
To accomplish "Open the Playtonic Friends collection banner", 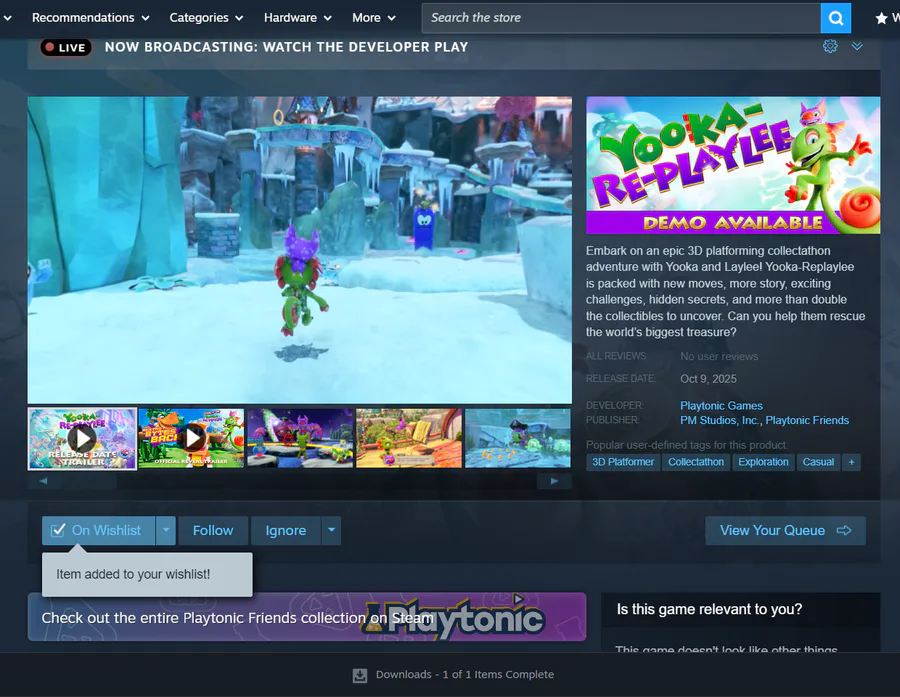I will click(x=307, y=617).
